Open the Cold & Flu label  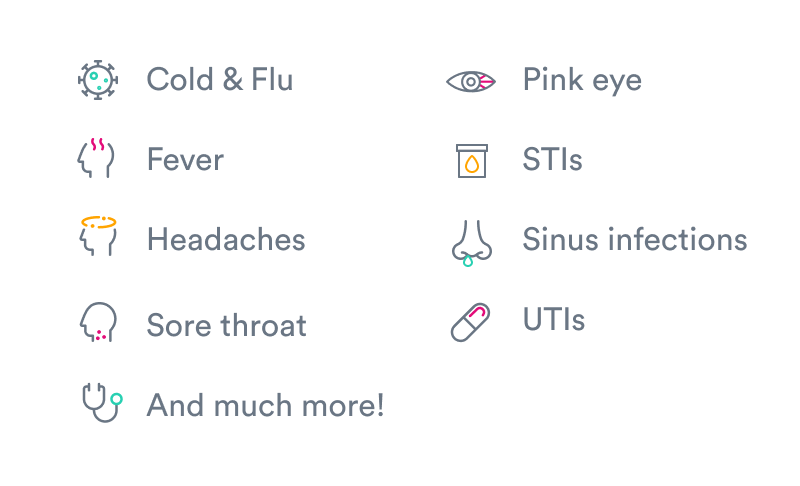[x=220, y=80]
